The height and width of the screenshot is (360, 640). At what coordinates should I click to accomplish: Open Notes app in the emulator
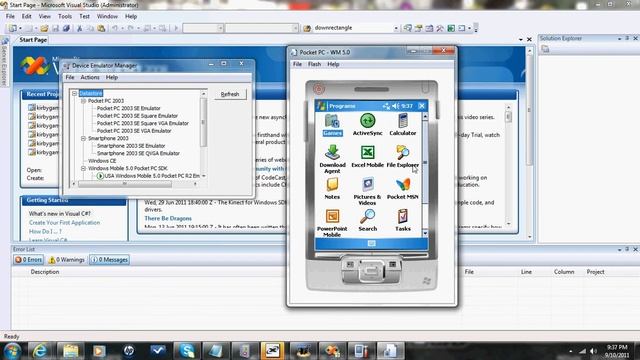pos(332,189)
